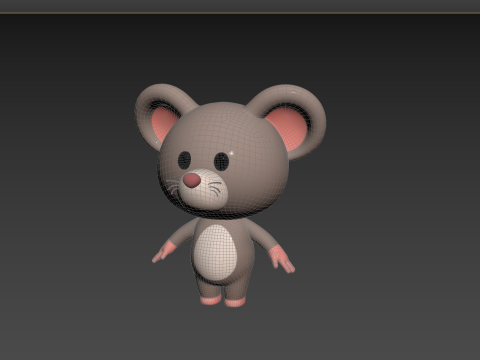The image size is (480, 360).
Task: Select the mouse model's red nose
Action: pyautogui.click(x=192, y=180)
